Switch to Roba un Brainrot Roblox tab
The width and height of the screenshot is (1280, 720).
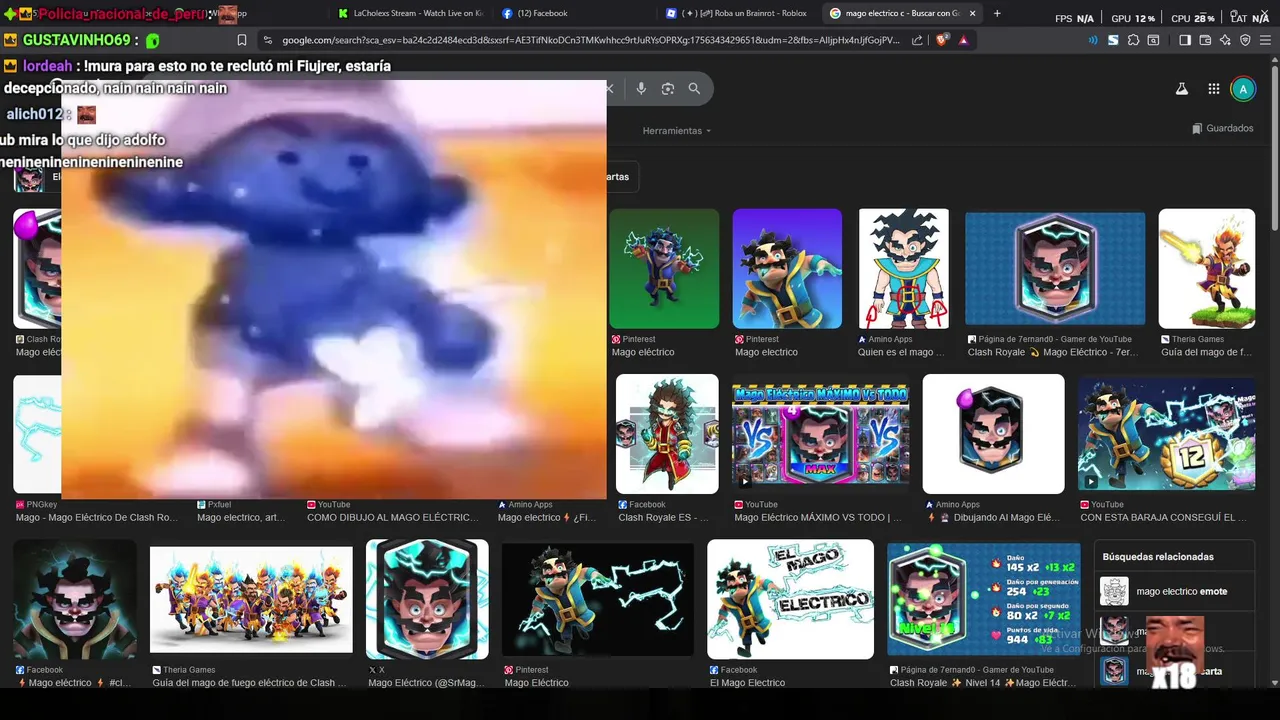(x=737, y=13)
